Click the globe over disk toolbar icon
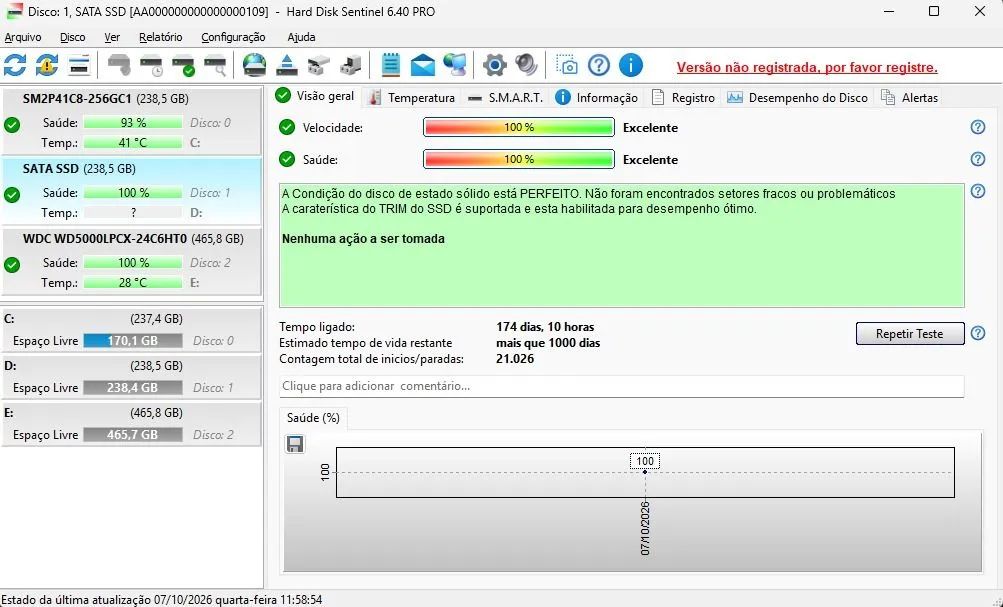Image resolution: width=1003 pixels, height=607 pixels. [255, 65]
